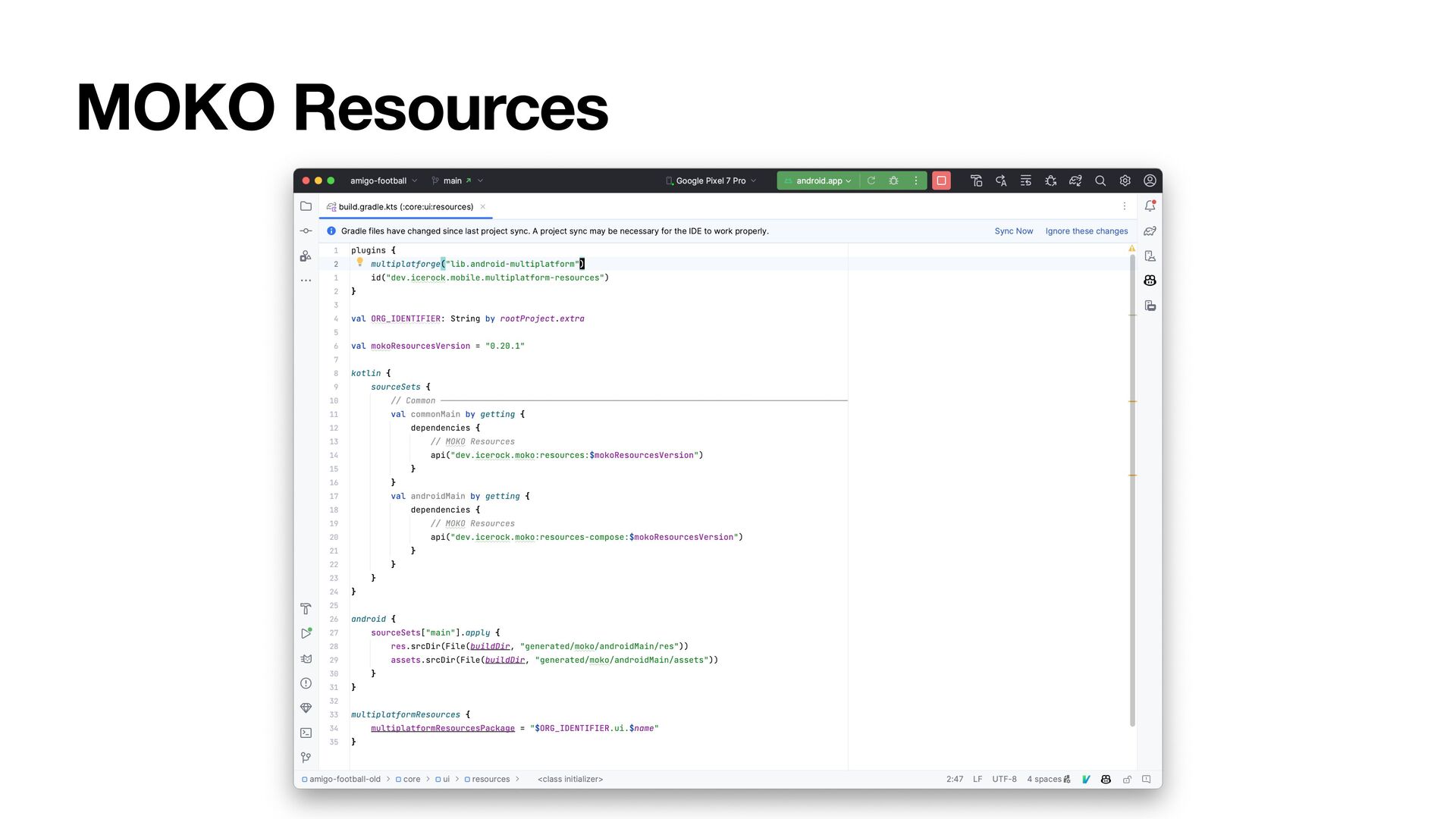
Task: Click the id("dev.icerock.mobile.multiplatform-resources") line
Action: [x=490, y=278]
